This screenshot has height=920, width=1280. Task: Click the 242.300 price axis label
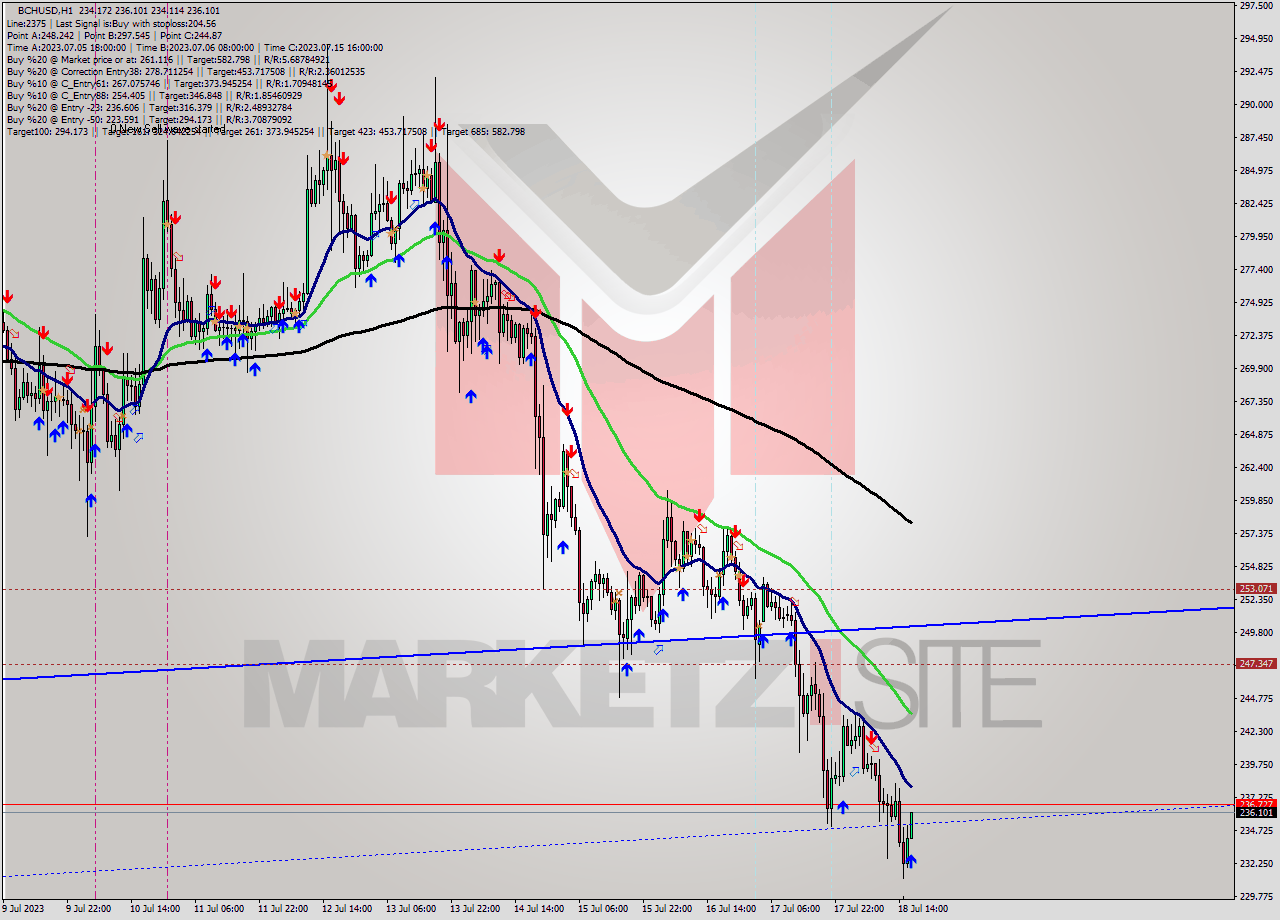[x=1255, y=732]
